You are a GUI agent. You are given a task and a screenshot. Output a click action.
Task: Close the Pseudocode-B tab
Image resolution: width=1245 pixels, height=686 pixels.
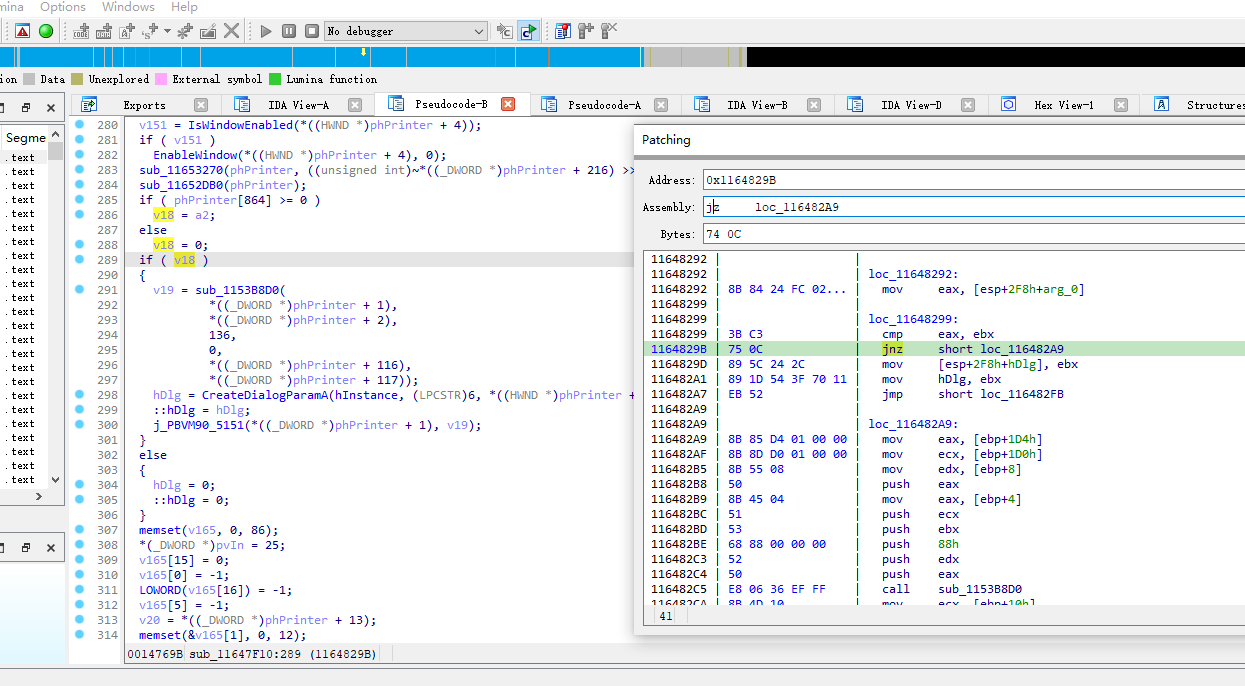(508, 104)
